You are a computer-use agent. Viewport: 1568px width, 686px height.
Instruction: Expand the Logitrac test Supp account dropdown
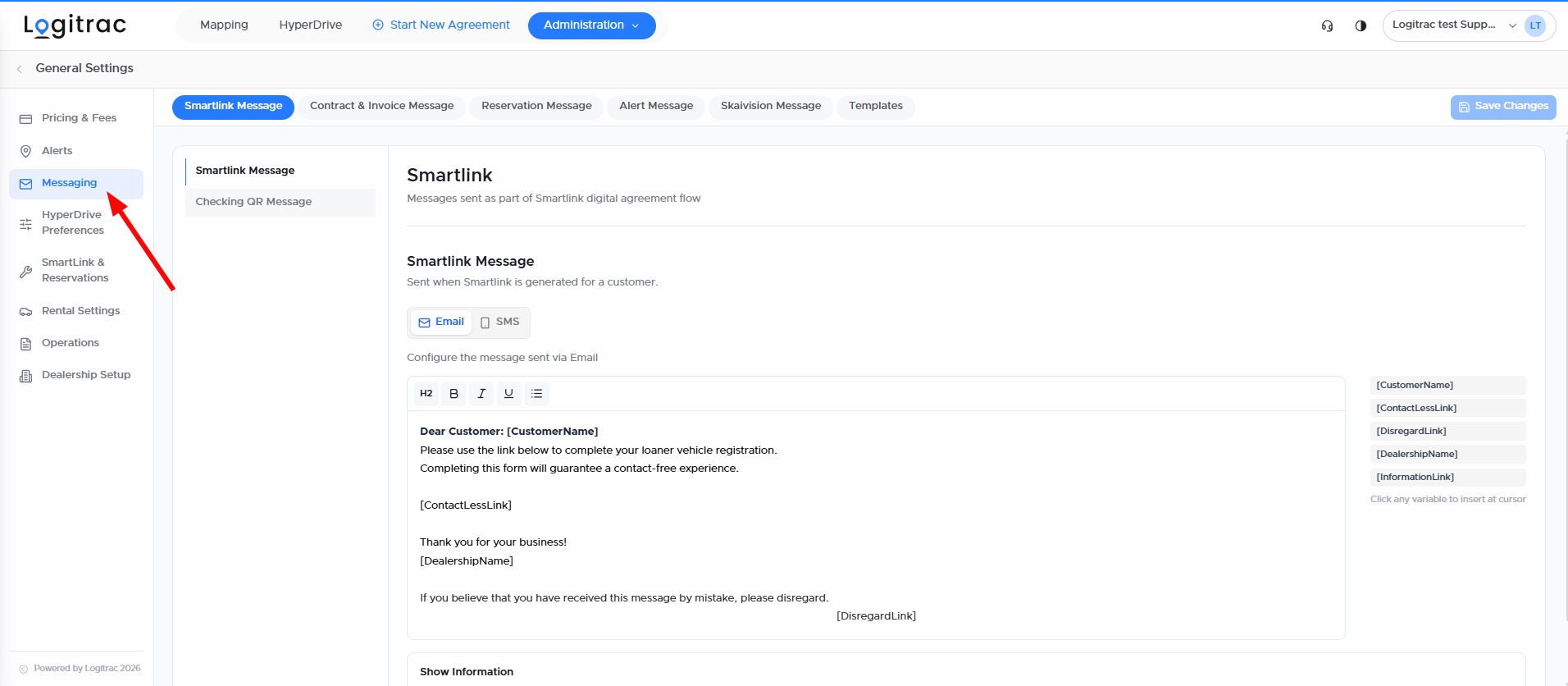[1468, 25]
